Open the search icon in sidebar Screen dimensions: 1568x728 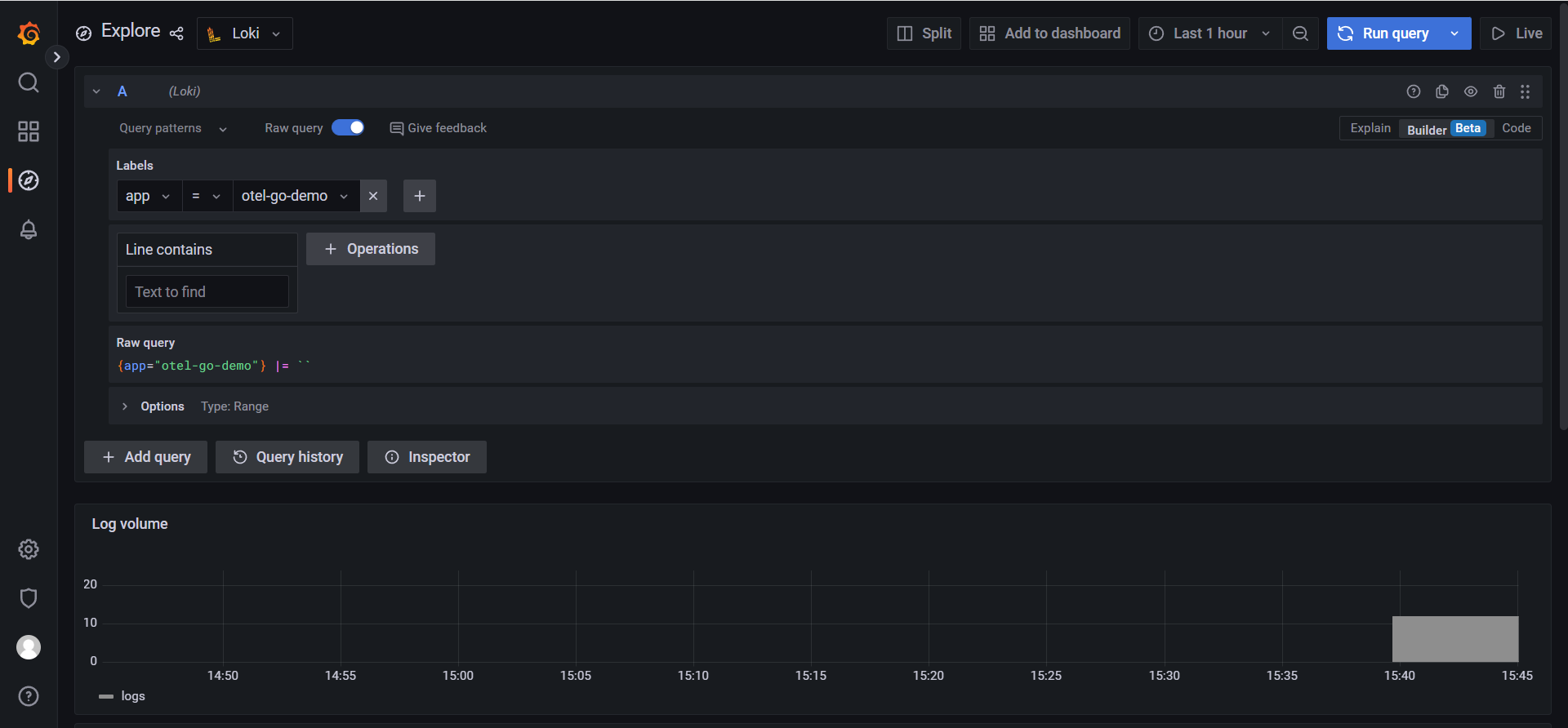29,82
